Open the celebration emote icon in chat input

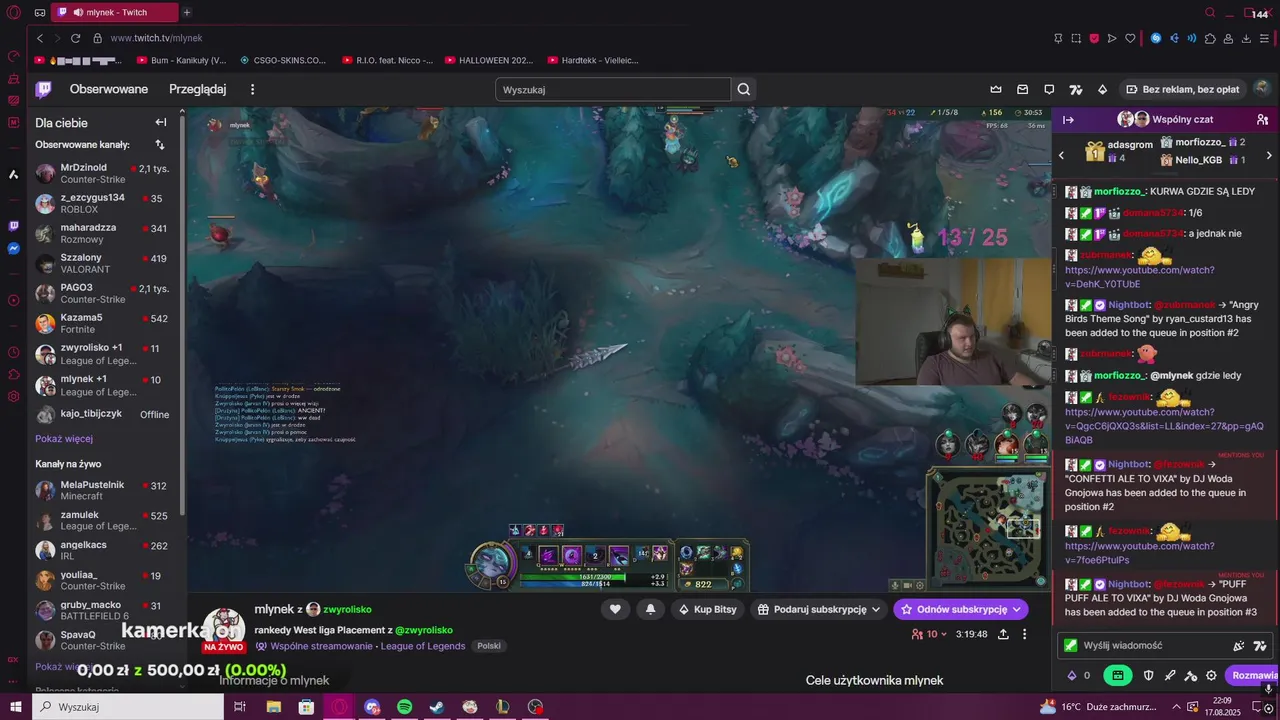pyautogui.click(x=1239, y=646)
